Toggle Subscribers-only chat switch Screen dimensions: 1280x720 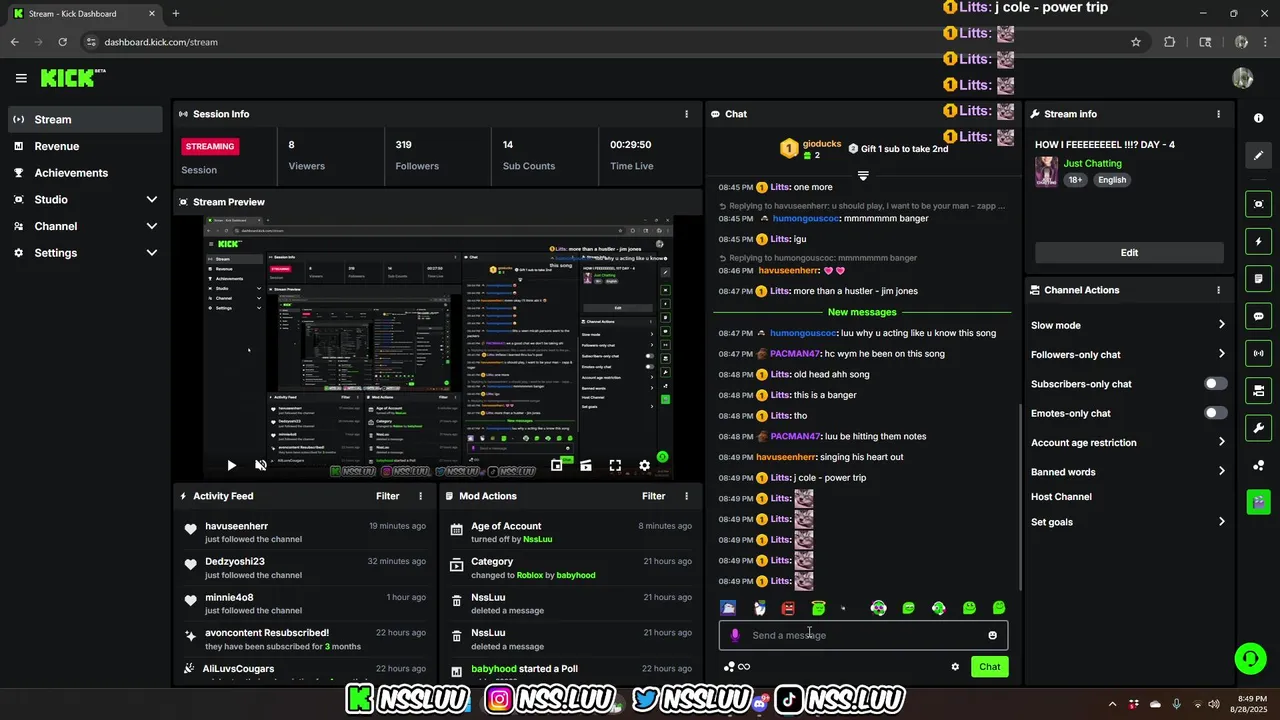(1215, 384)
